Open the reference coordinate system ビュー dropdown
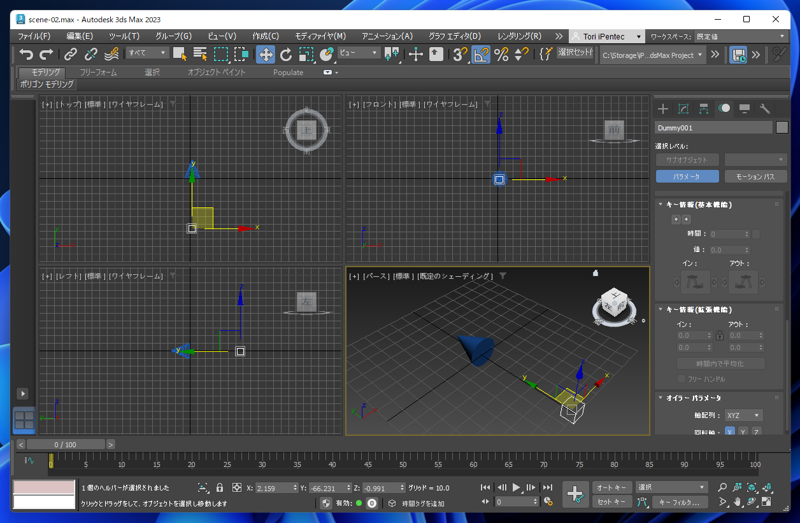Screen dimensions: 800x523 click(358, 53)
